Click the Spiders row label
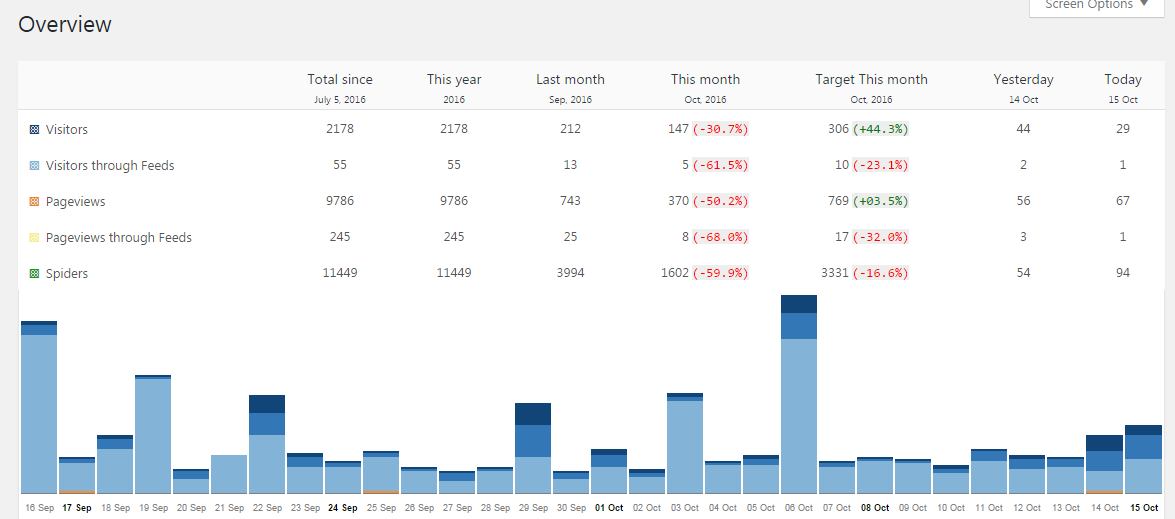 (x=67, y=273)
